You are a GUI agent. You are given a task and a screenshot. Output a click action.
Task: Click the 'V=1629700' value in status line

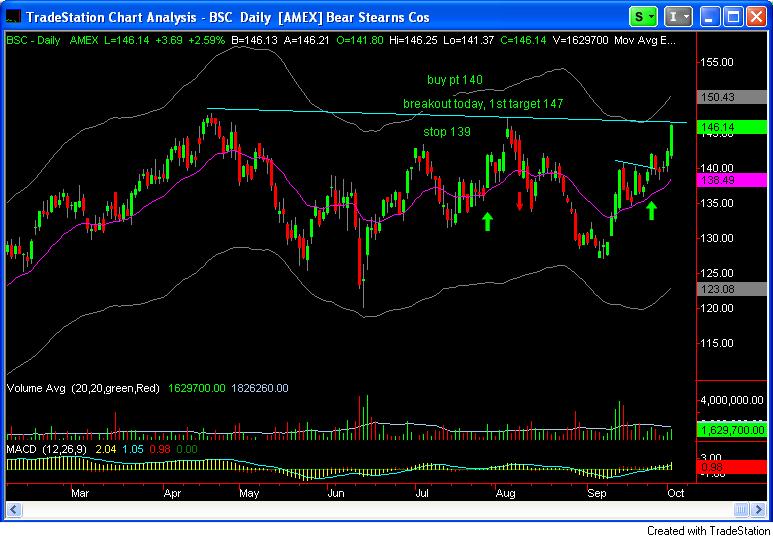point(580,40)
